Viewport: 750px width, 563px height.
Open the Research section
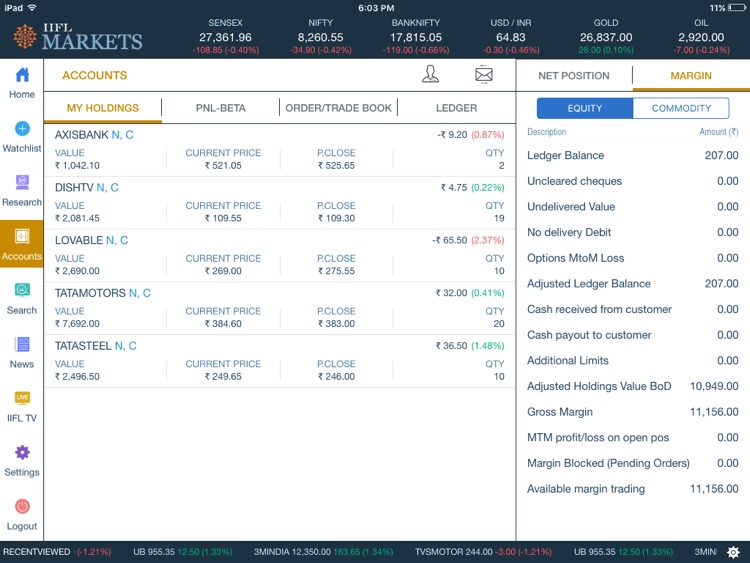pos(22,191)
